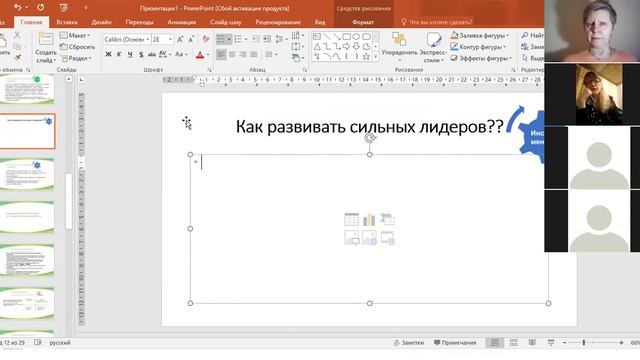The height and width of the screenshot is (360, 640).
Task: Click the Сбросить reset slide button
Action: tap(78, 47)
